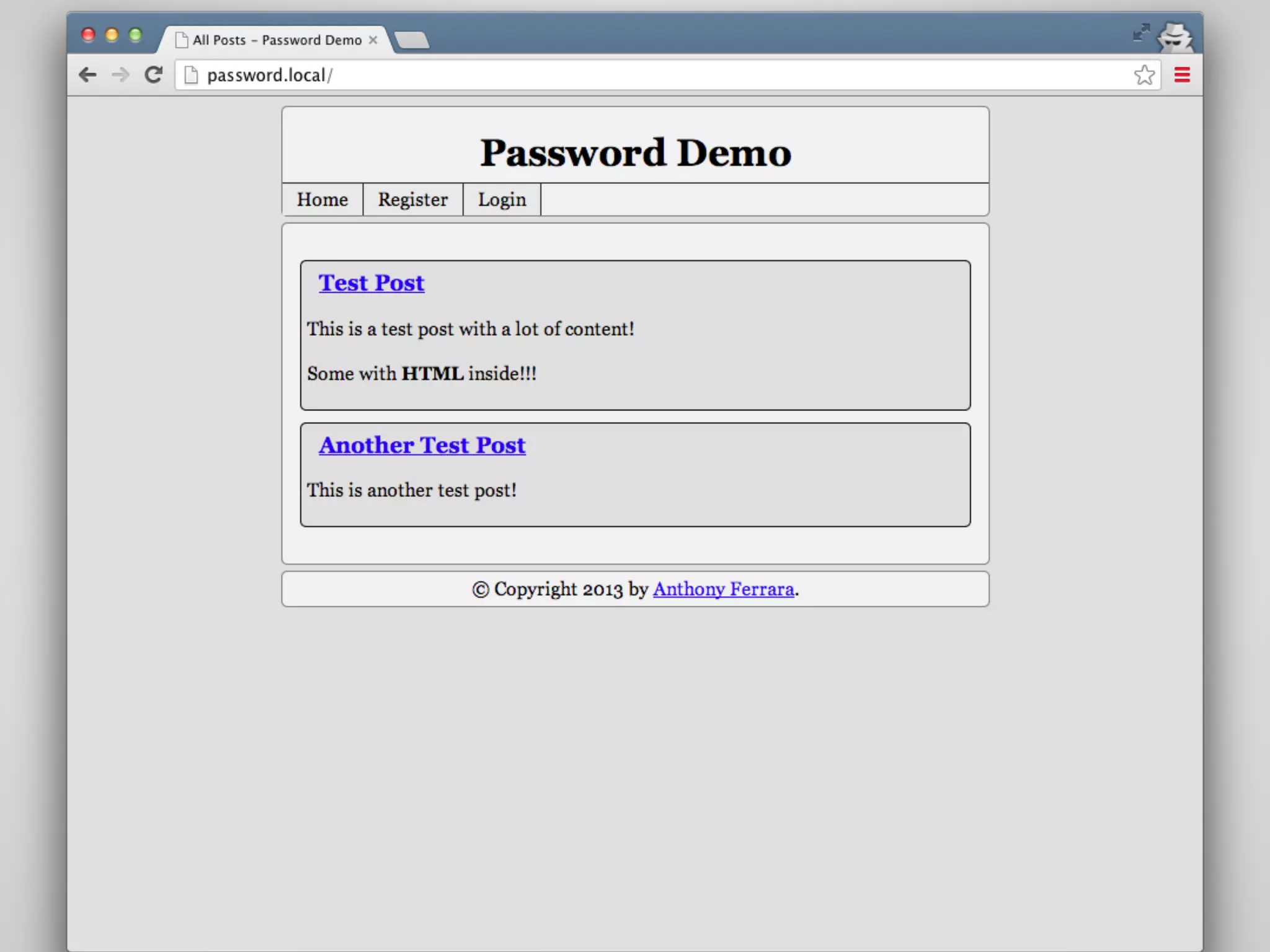Reload the page with refresh icon
1270x952 pixels.
pos(153,75)
